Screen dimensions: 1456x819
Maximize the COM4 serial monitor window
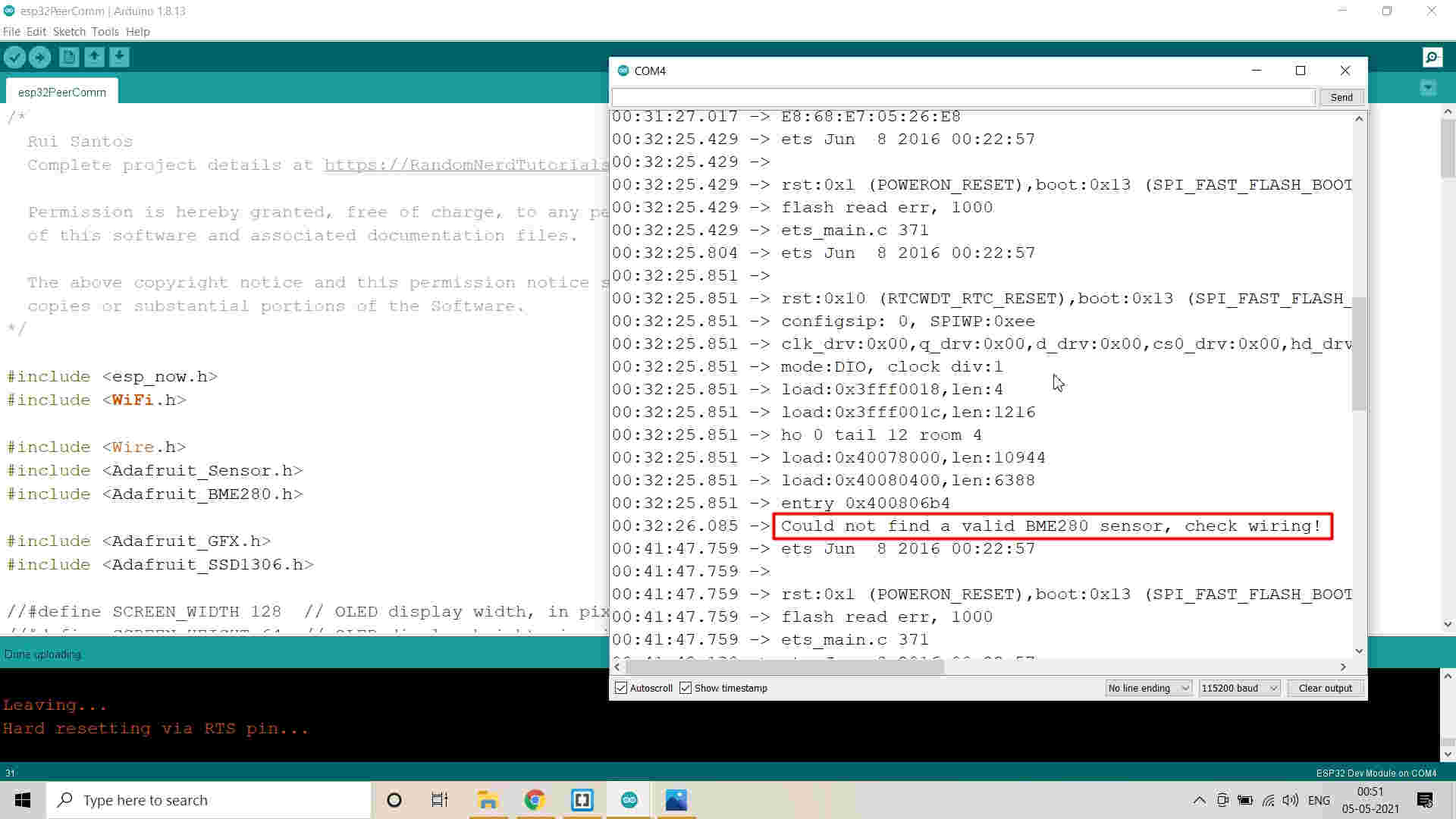1301,71
